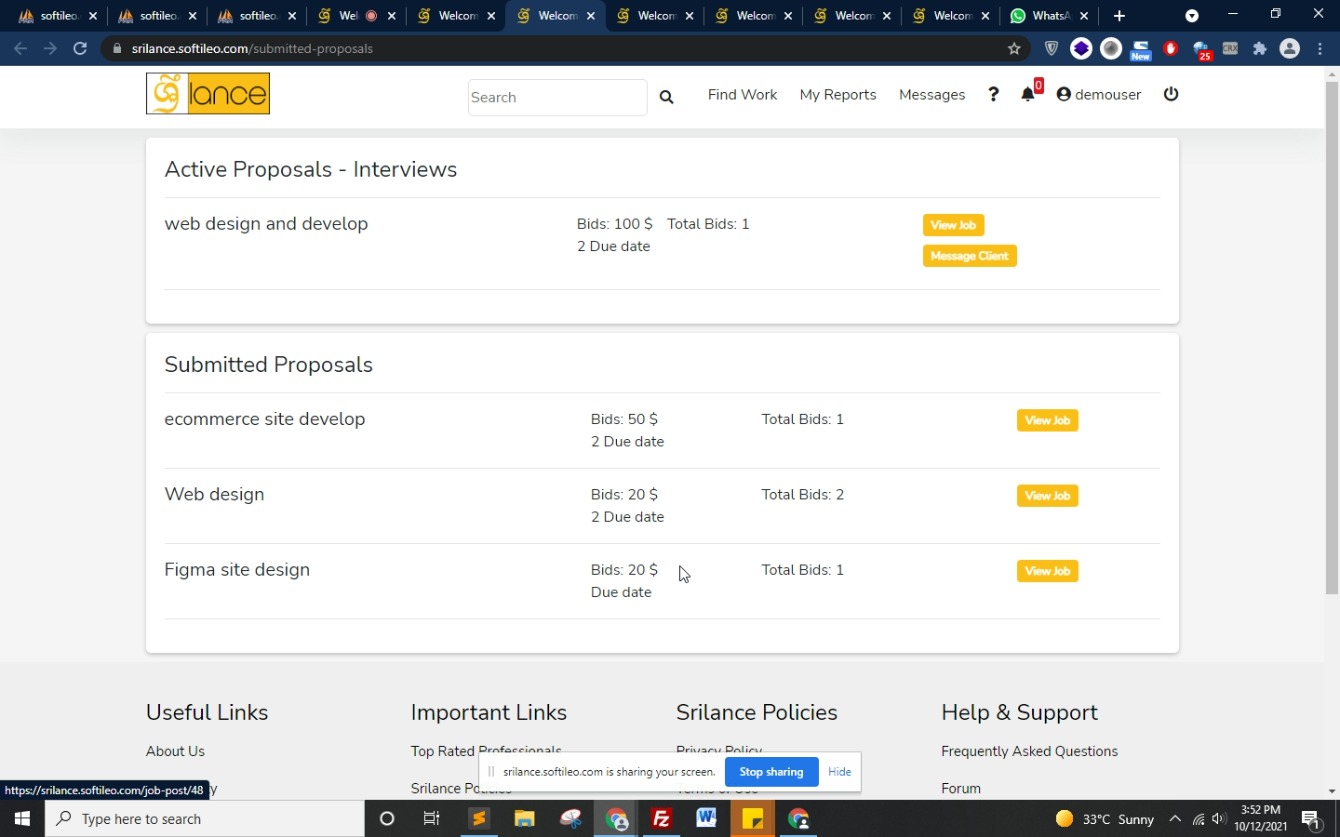Viewport: 1340px width, 837px height.
Task: Reload the page in browser
Action: pos(80,48)
